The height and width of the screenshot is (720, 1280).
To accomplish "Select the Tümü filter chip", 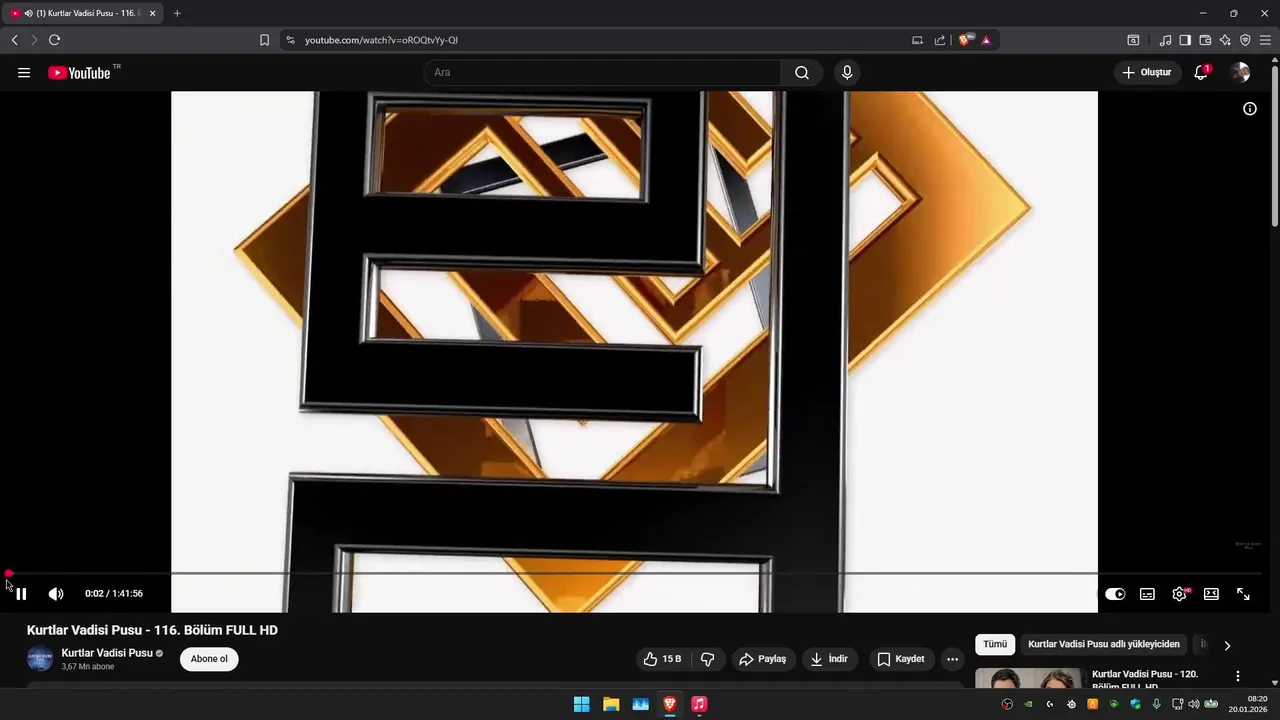I will (x=995, y=645).
